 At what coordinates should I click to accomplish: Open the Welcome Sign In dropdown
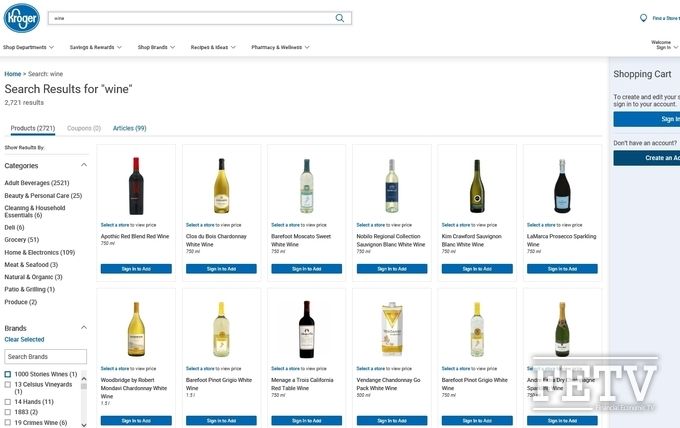(x=665, y=45)
